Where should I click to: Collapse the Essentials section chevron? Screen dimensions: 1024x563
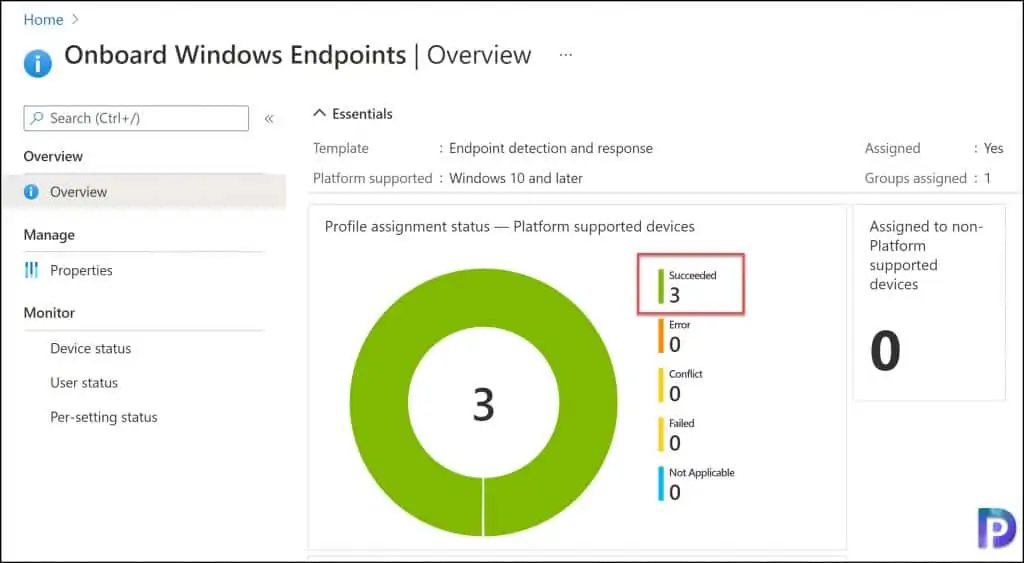pyautogui.click(x=319, y=114)
